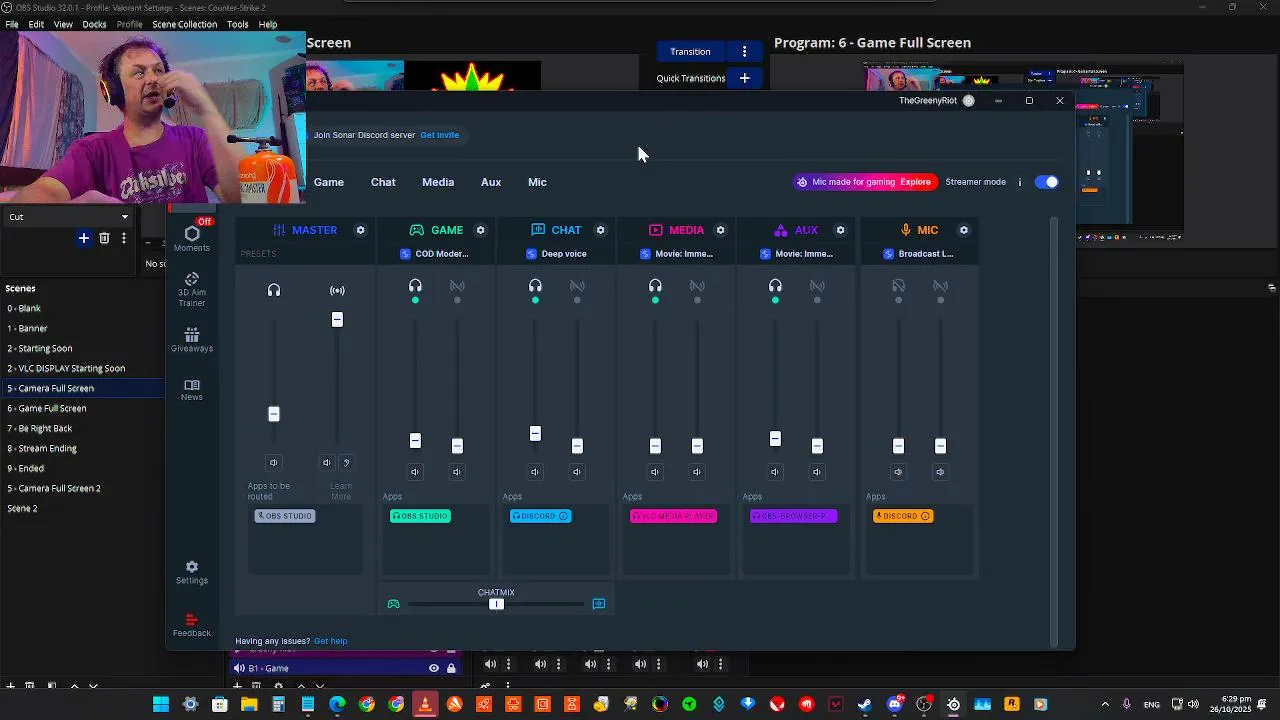1280x720 pixels.
Task: Mute GAME headphone mix speaker button
Action: point(415,472)
